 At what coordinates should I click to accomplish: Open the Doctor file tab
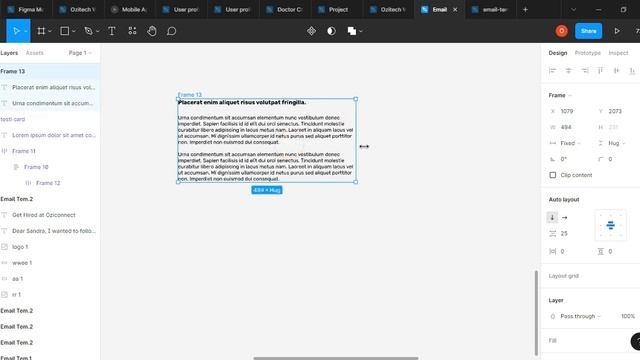point(285,9)
